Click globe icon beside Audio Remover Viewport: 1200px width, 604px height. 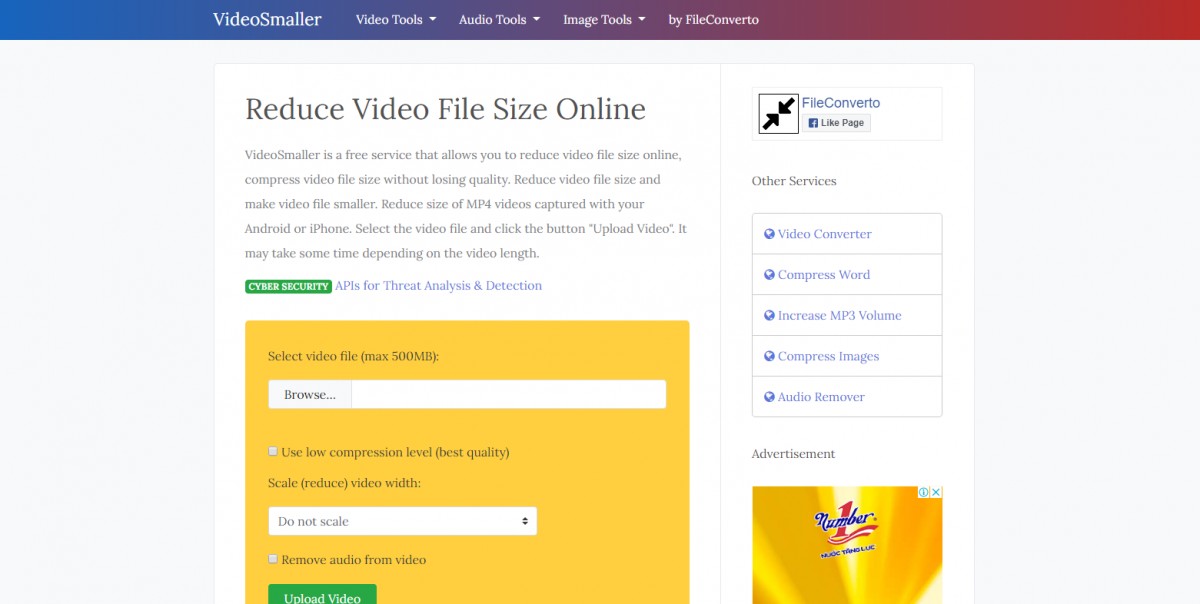769,397
